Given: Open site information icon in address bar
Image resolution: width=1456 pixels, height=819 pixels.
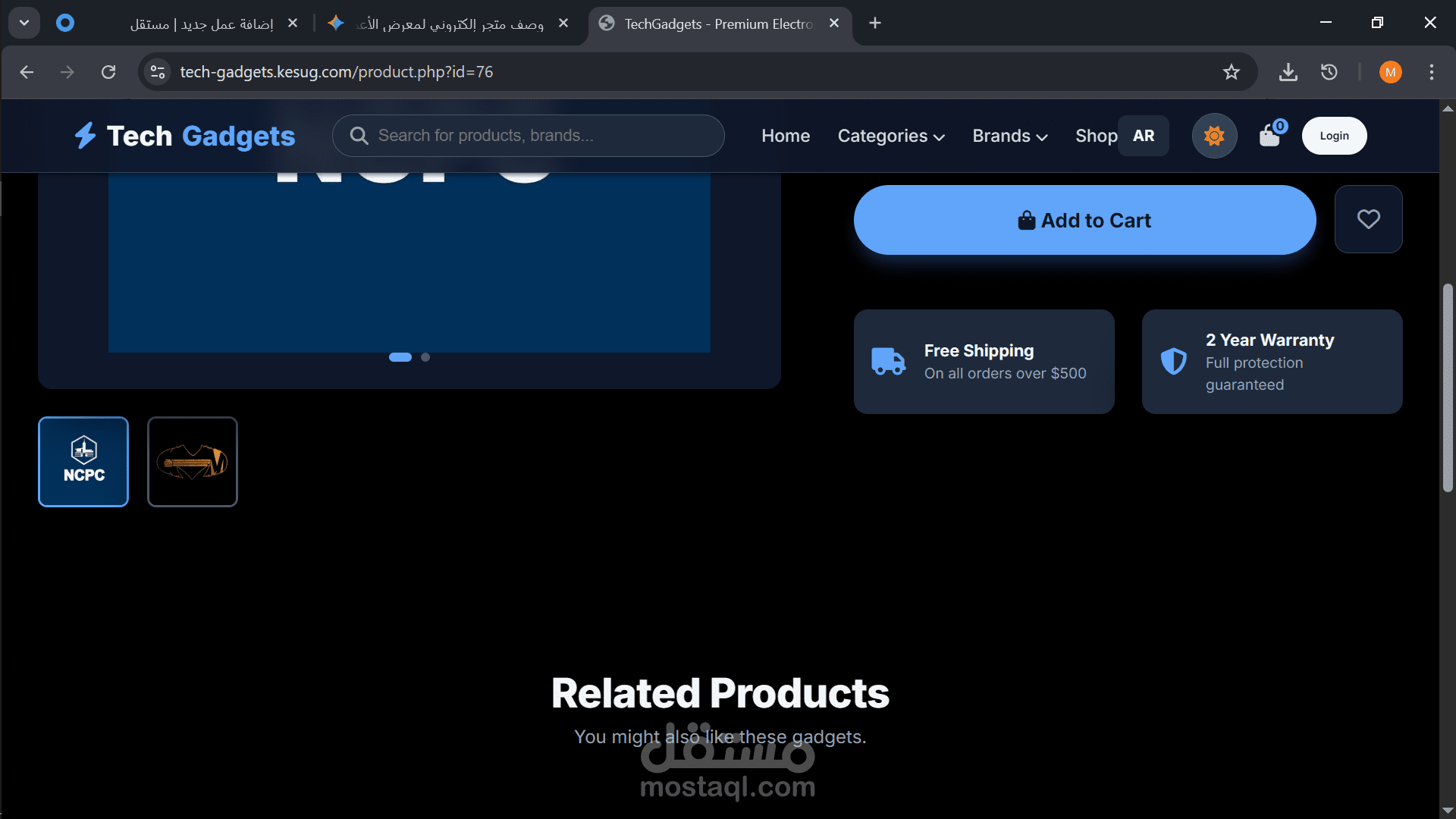Looking at the screenshot, I should (x=158, y=72).
